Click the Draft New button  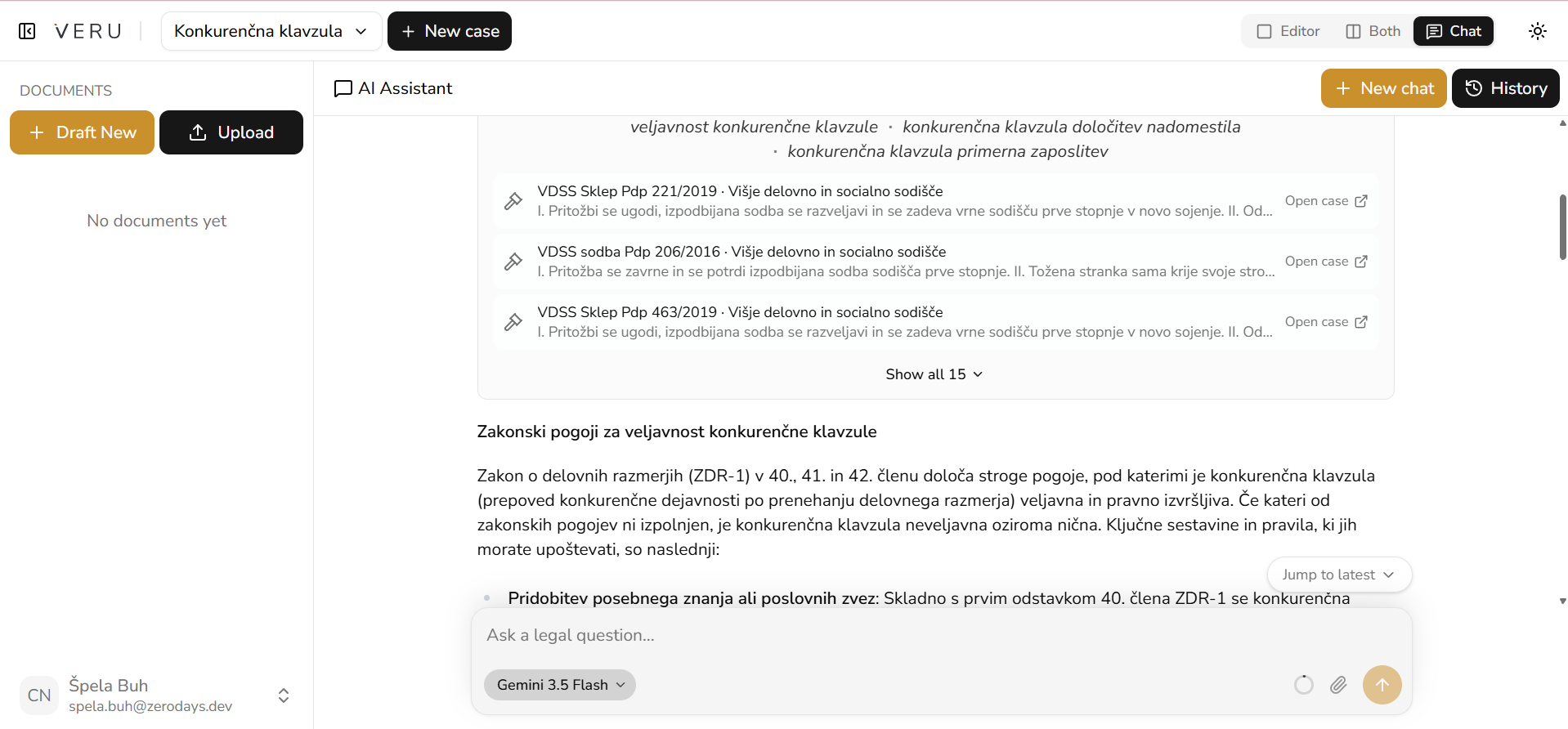point(82,132)
